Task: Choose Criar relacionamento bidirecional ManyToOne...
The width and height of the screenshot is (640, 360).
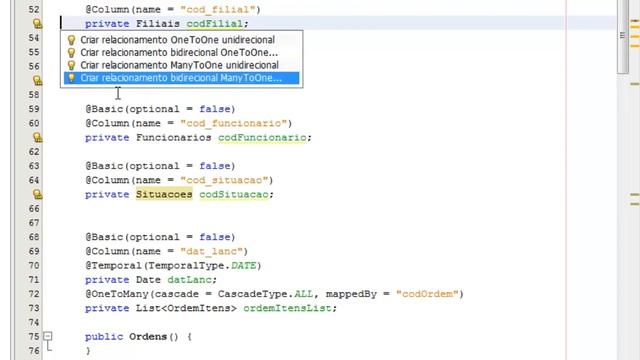Action: (181, 78)
